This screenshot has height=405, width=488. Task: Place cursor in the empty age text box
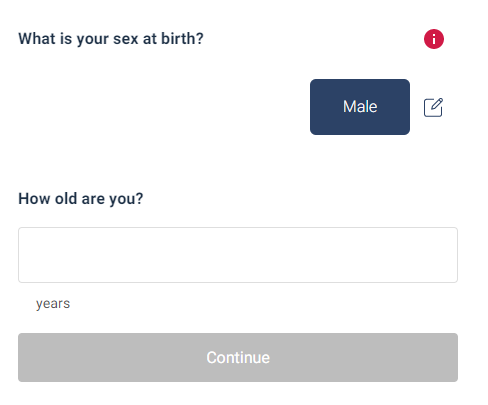[x=238, y=255]
